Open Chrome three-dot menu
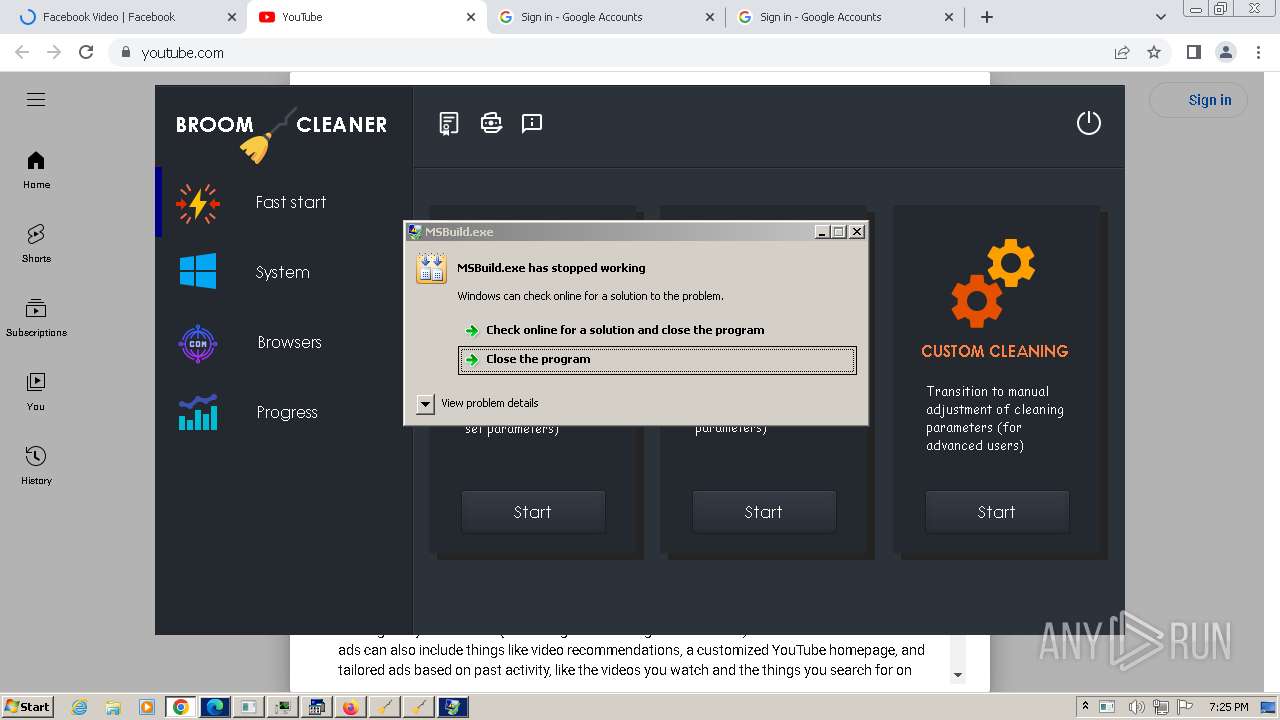This screenshot has width=1280, height=720. [x=1258, y=53]
